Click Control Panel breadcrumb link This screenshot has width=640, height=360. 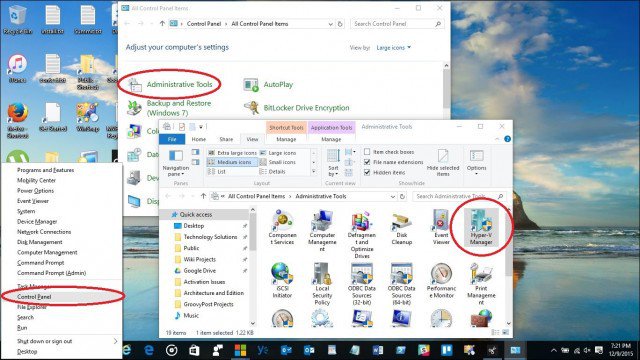[x=204, y=24]
